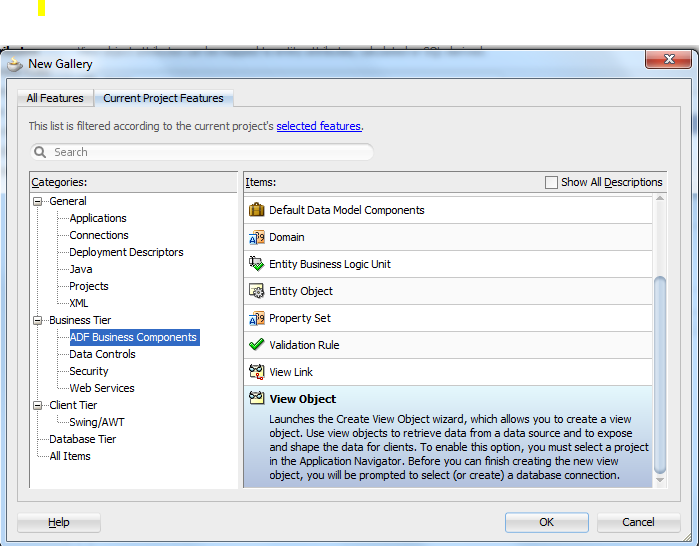The height and width of the screenshot is (546, 699).
Task: Click the Validation Rule green checkmark icon
Action: [256, 345]
